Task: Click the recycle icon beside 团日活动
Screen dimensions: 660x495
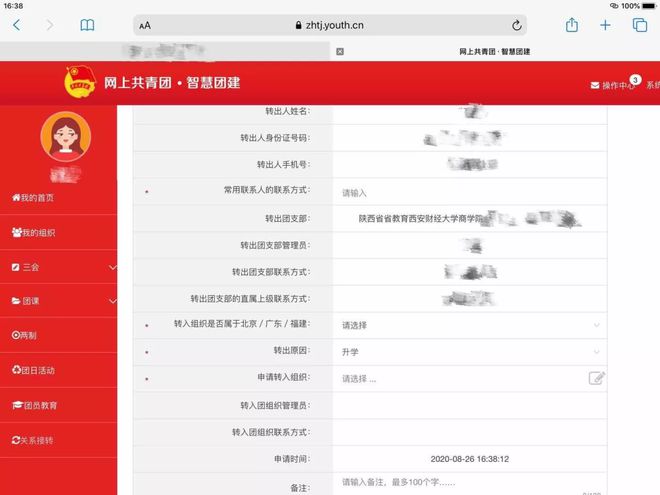Action: tap(16, 370)
